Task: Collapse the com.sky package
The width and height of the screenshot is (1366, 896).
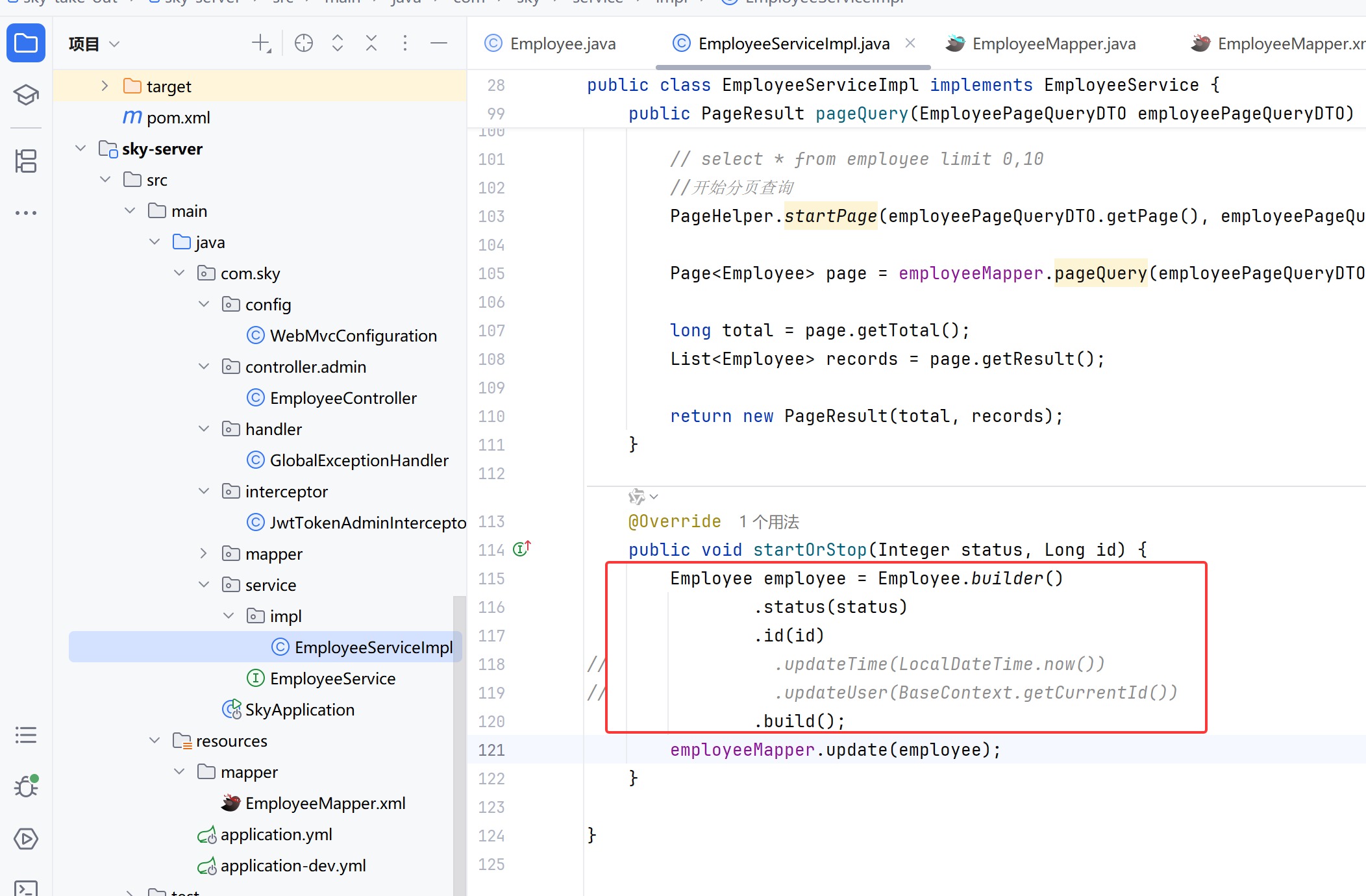Action: click(179, 273)
